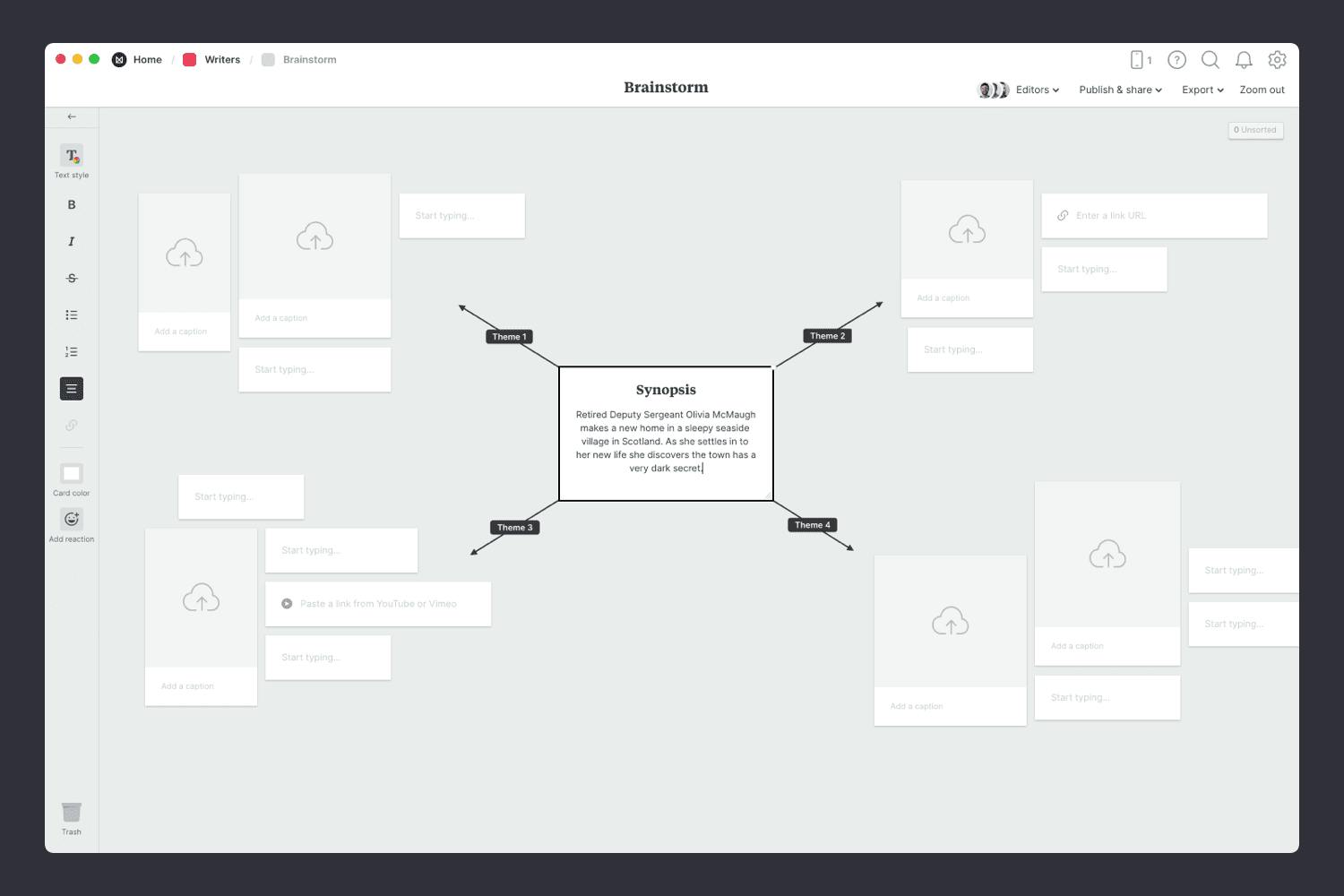Toggle bold formatting

tap(72, 205)
